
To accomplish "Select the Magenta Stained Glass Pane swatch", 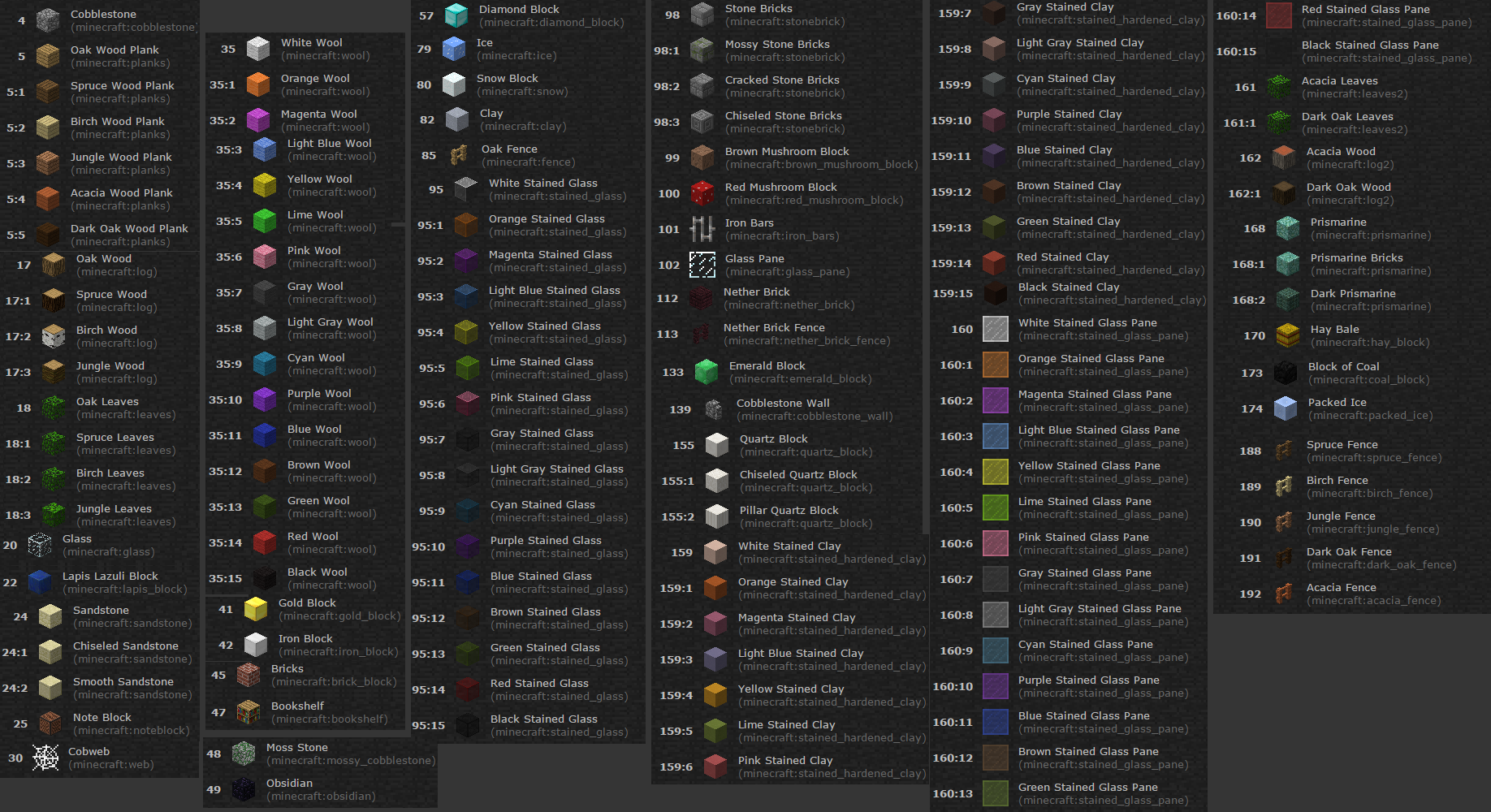I will pyautogui.click(x=996, y=400).
